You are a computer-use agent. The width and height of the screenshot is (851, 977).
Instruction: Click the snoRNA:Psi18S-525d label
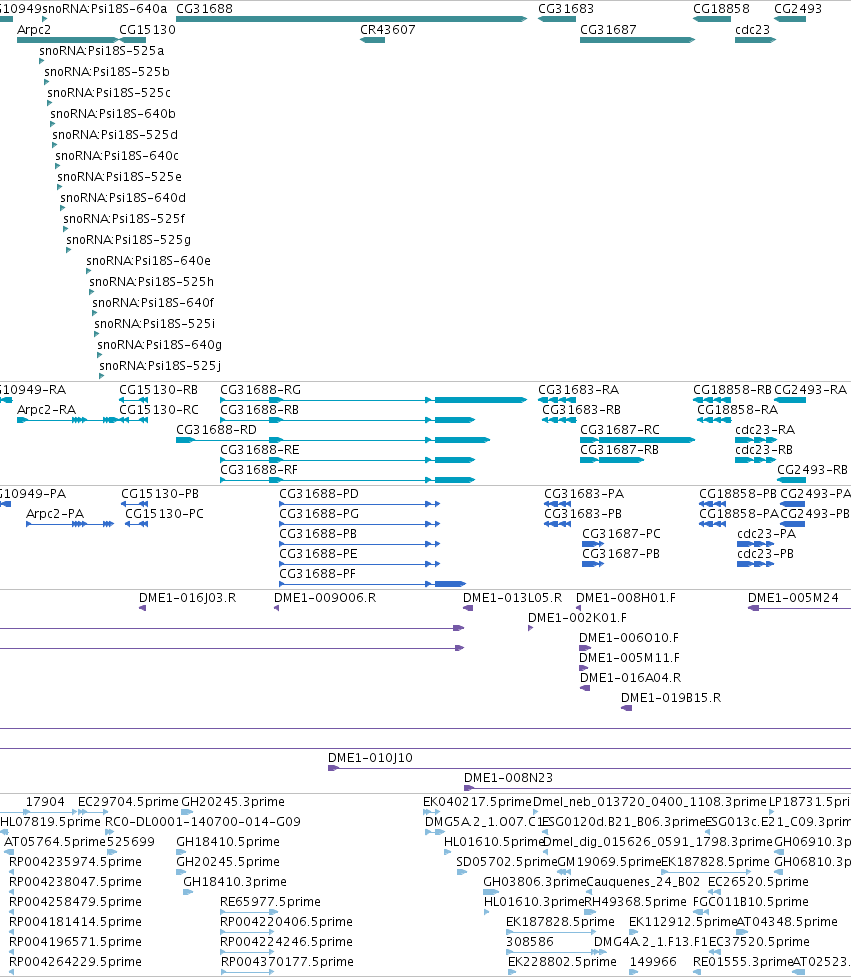click(115, 135)
